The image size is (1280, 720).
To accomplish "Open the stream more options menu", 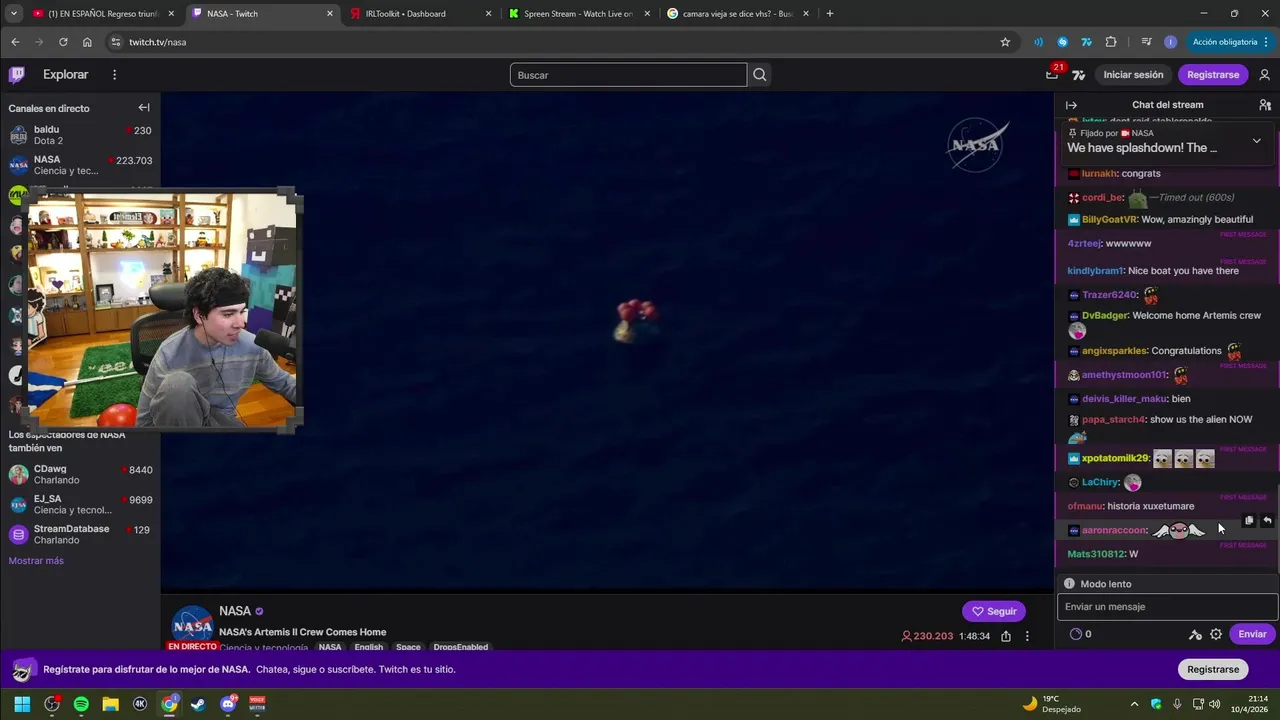I will [1027, 636].
